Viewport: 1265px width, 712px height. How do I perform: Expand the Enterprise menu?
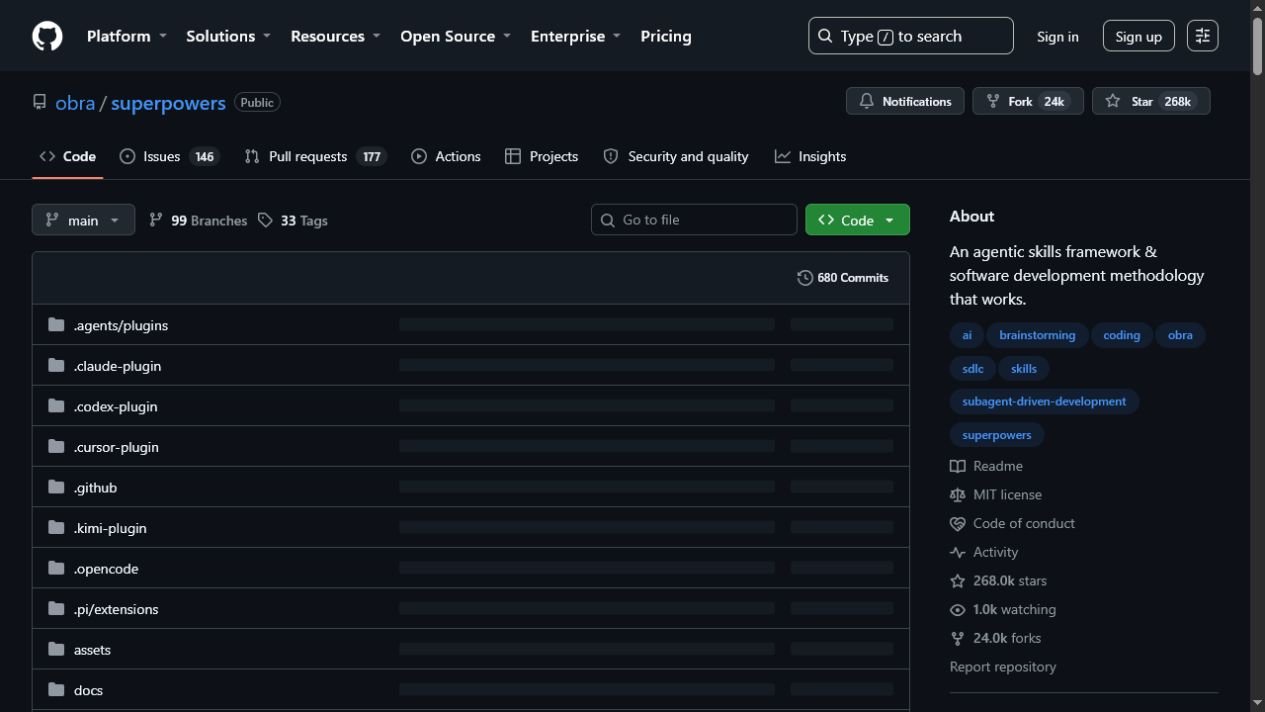575,36
